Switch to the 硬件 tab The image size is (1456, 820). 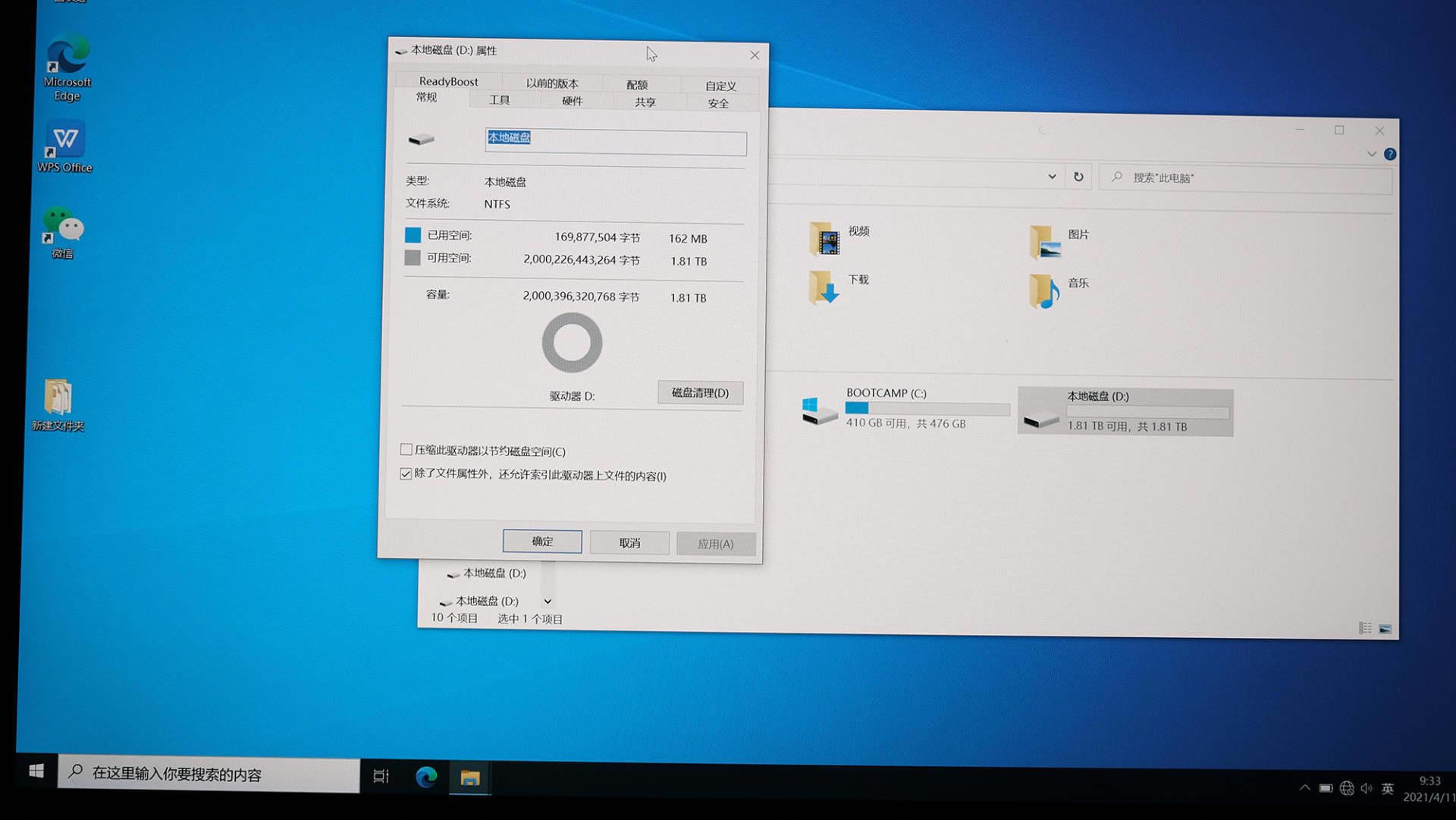[x=573, y=101]
